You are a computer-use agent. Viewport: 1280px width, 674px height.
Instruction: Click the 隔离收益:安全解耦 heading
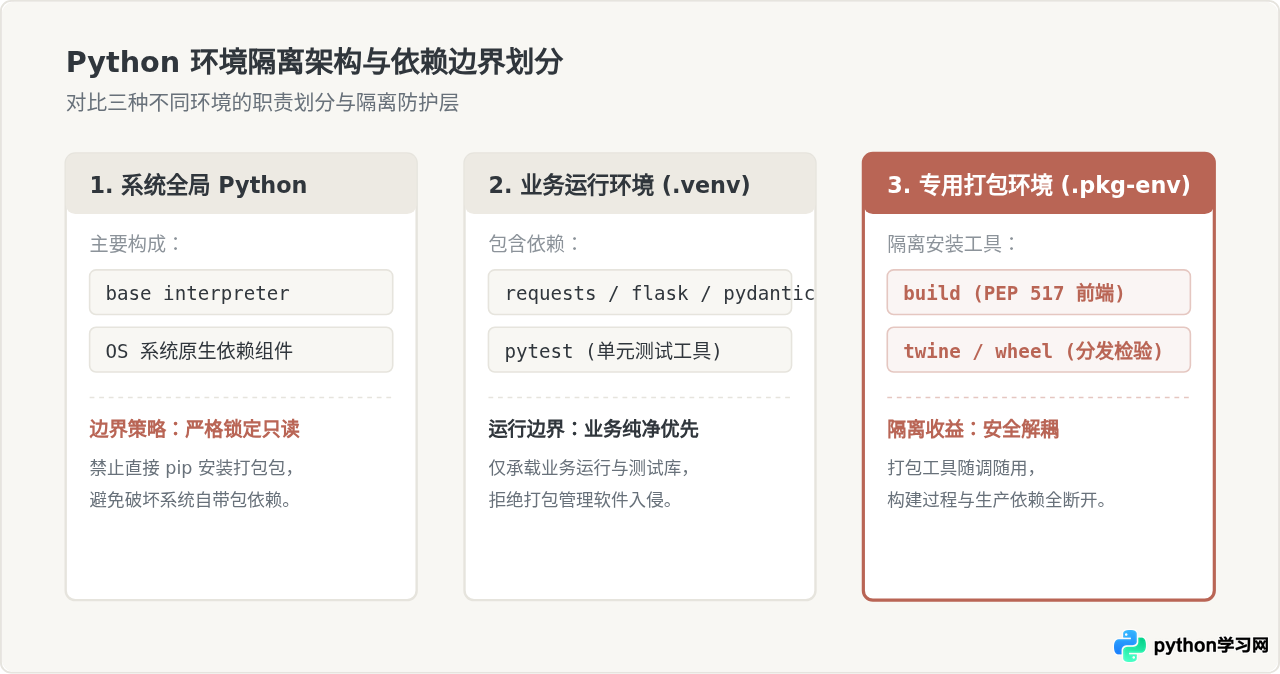[x=974, y=429]
